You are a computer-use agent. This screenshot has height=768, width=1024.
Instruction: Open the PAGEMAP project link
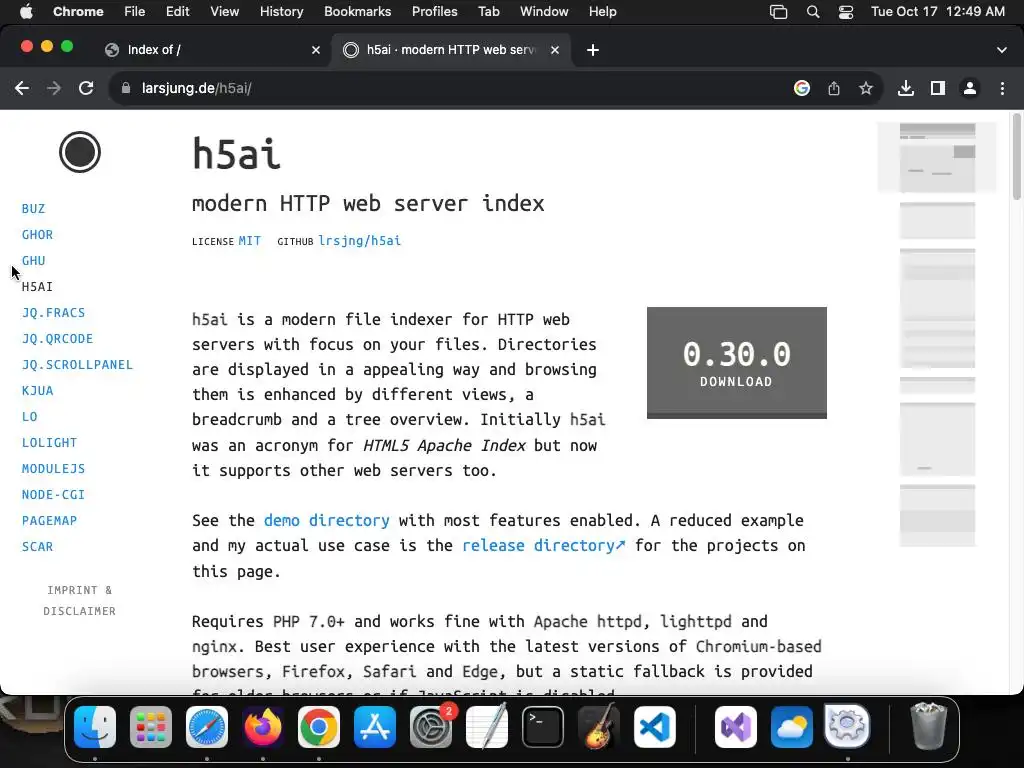tap(50, 520)
